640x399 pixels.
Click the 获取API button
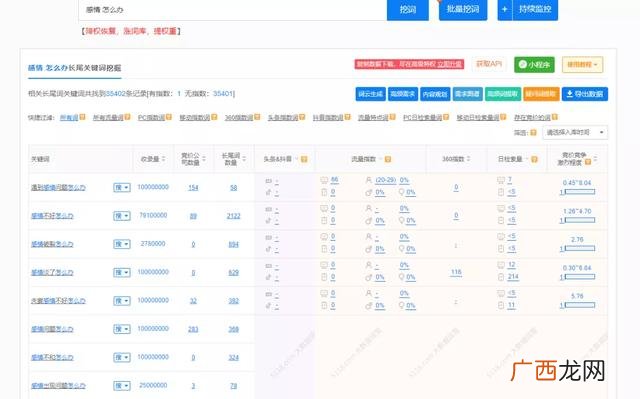tap(489, 64)
